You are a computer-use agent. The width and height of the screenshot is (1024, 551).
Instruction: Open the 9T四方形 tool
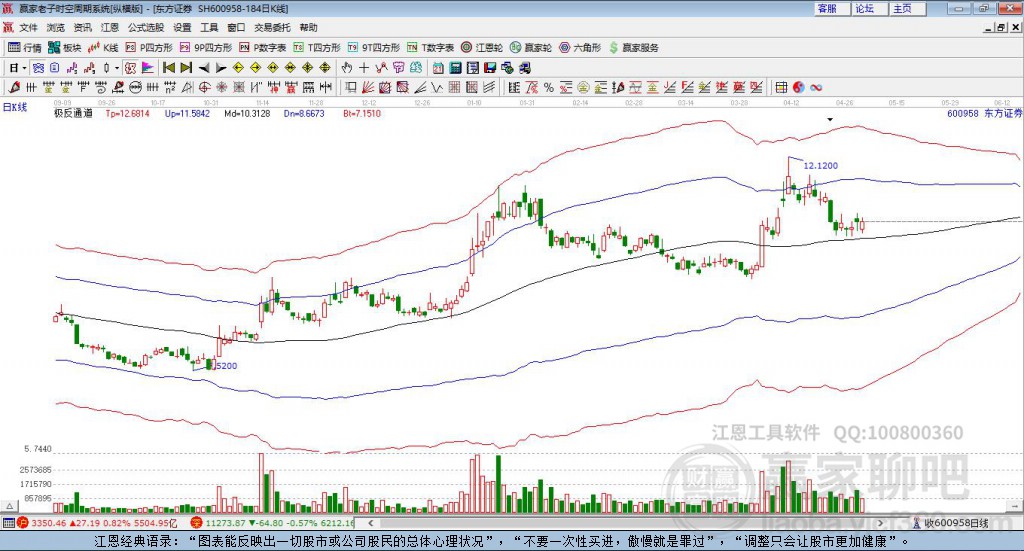(374, 48)
